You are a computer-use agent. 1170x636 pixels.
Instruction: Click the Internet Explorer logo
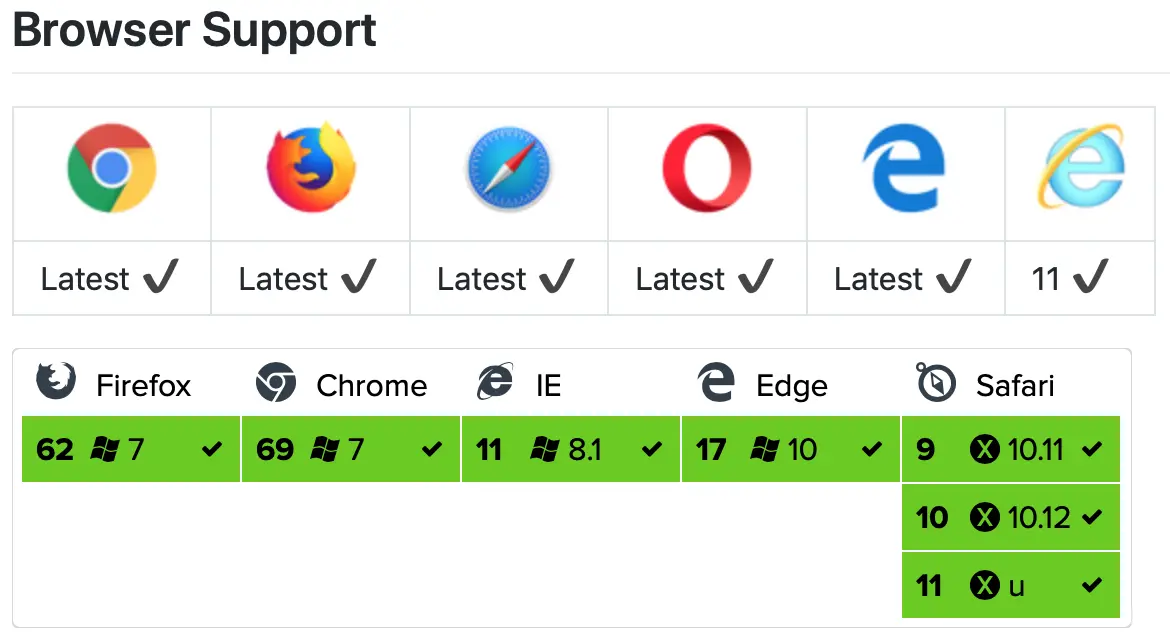click(1081, 166)
